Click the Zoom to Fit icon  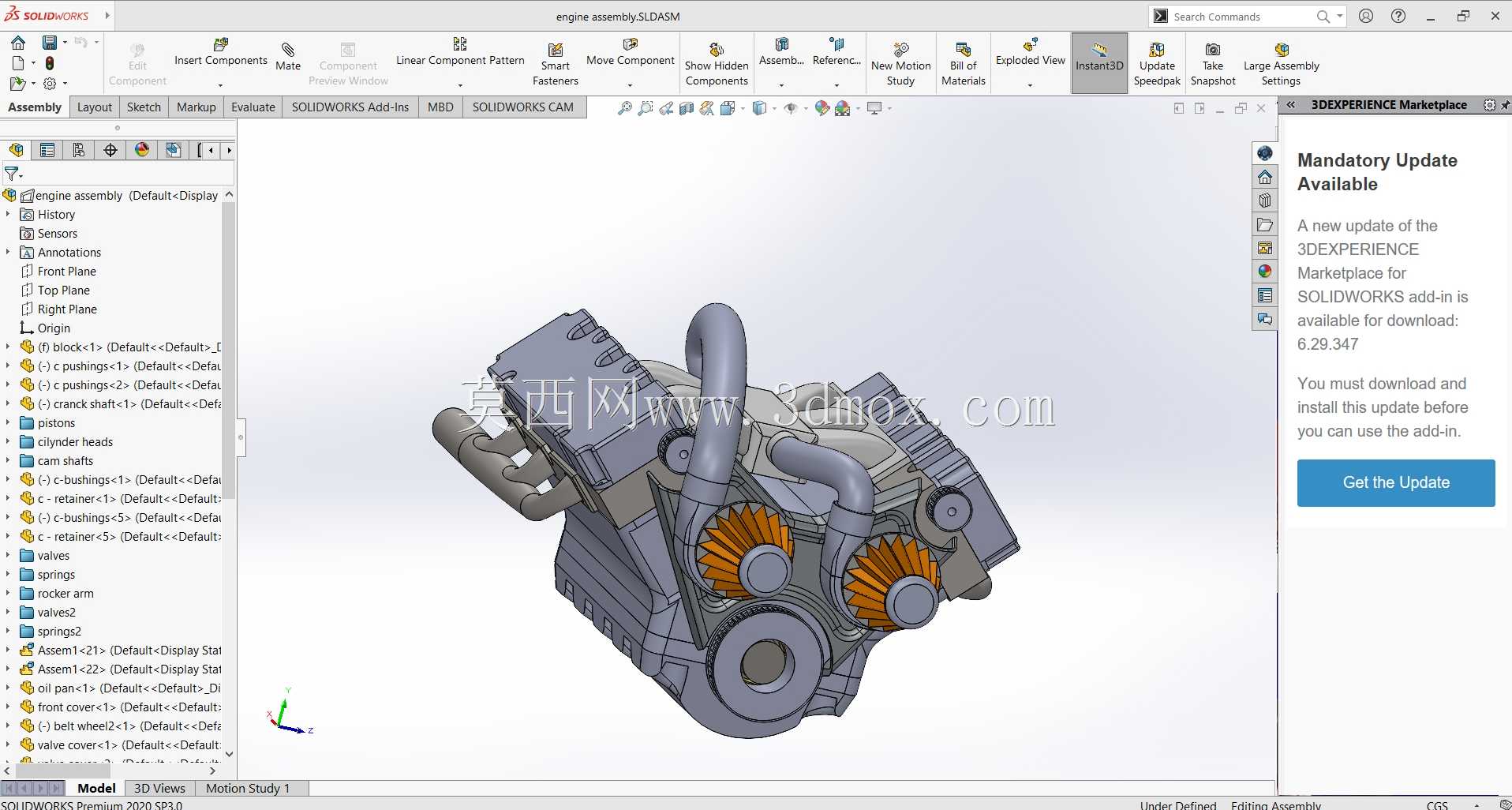(624, 108)
